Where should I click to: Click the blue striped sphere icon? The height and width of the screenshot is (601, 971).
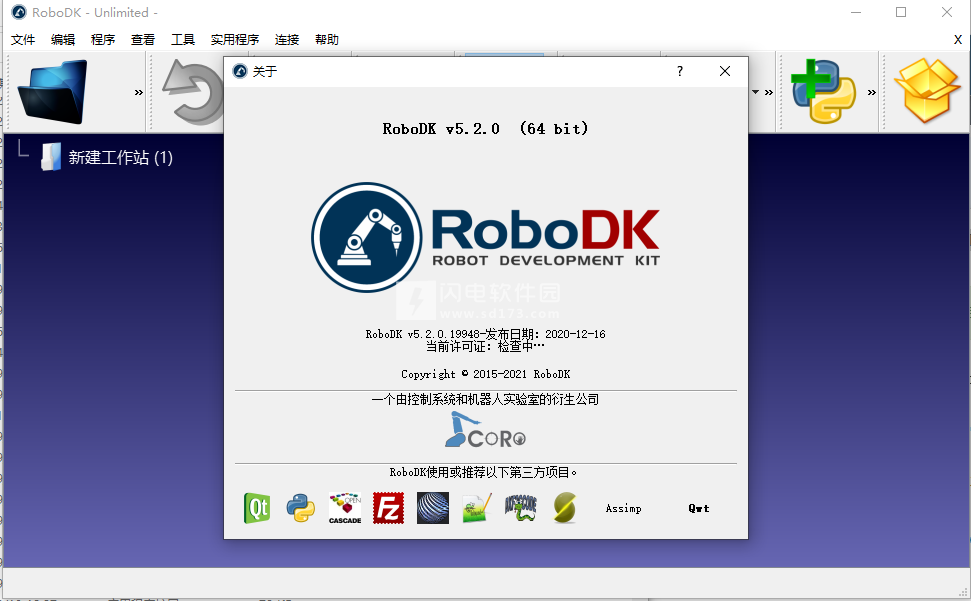[433, 508]
